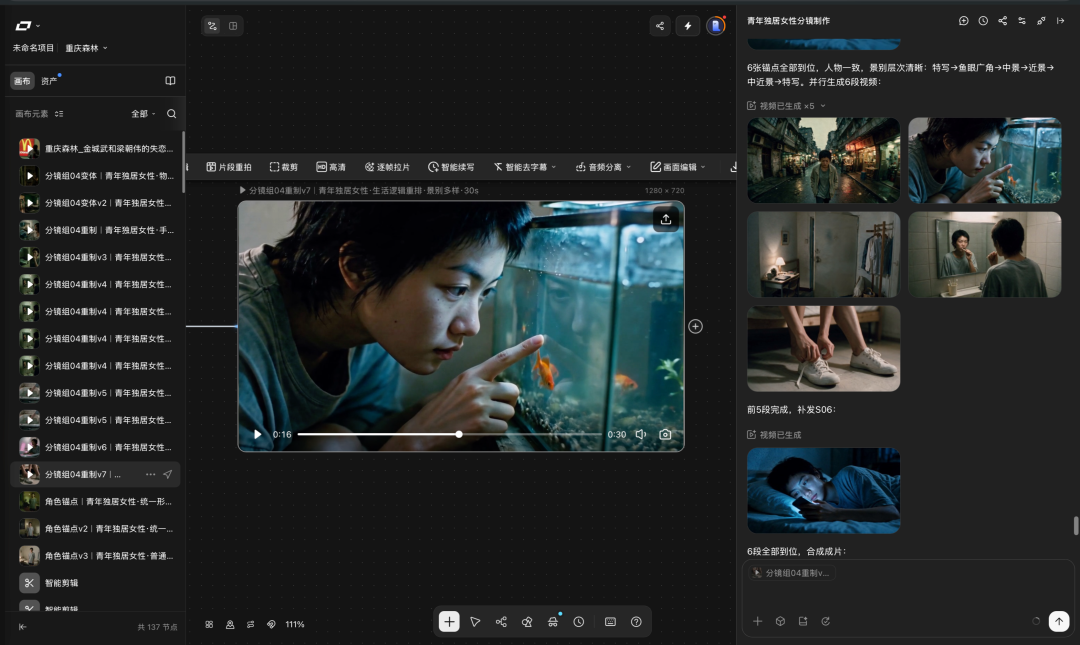The image size is (1080, 645).
Task: Click the 片段重拍 toolbar item
Action: point(229,167)
